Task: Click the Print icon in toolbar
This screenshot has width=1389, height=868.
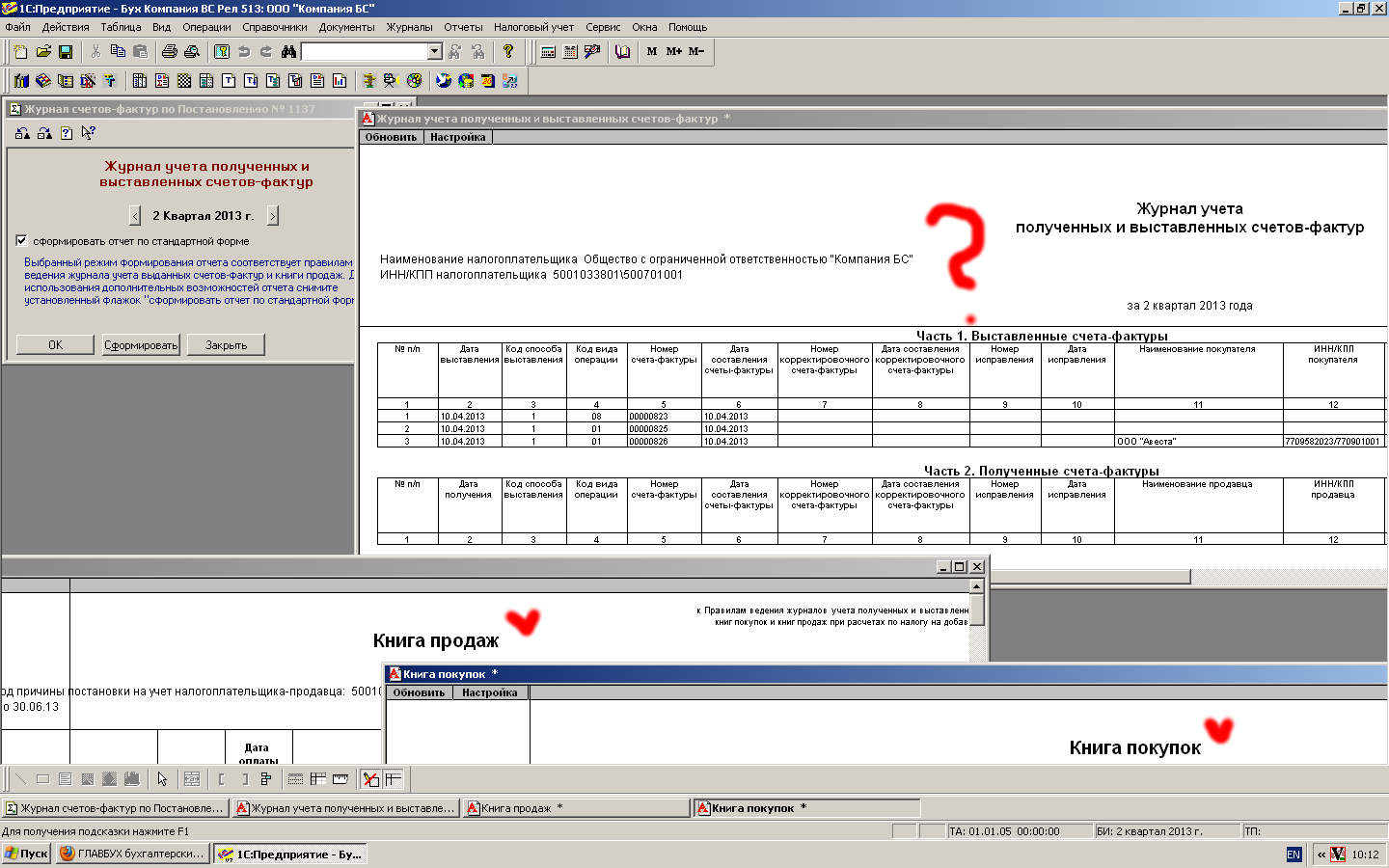Action: pos(170,51)
